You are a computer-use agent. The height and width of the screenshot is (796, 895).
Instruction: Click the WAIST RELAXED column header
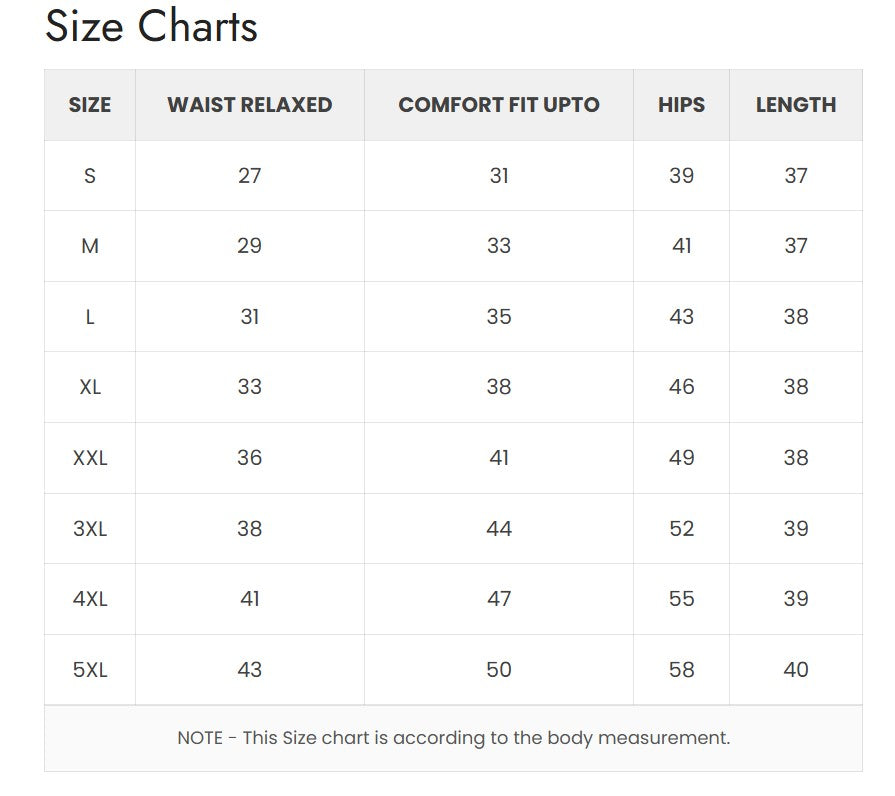250,105
